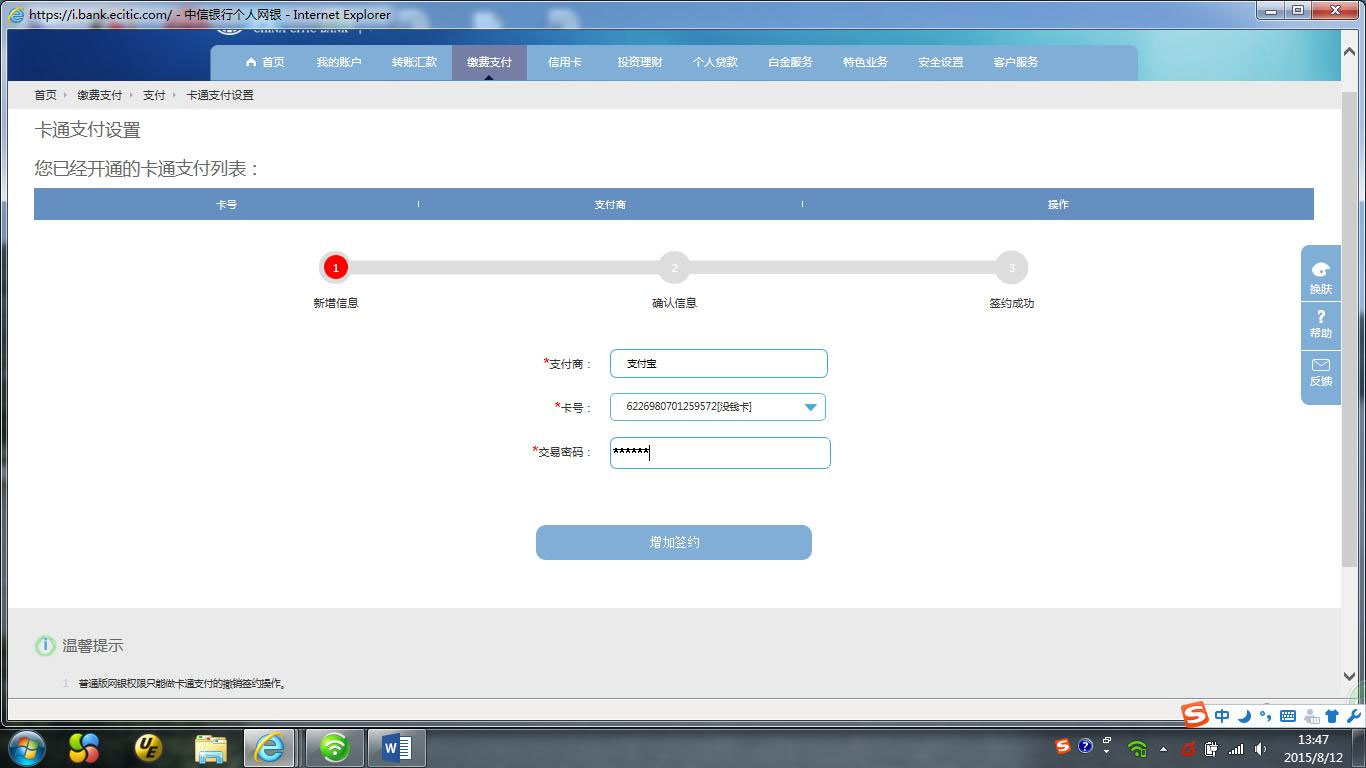Switch to Internet Explorer taskbar button

[x=270, y=747]
